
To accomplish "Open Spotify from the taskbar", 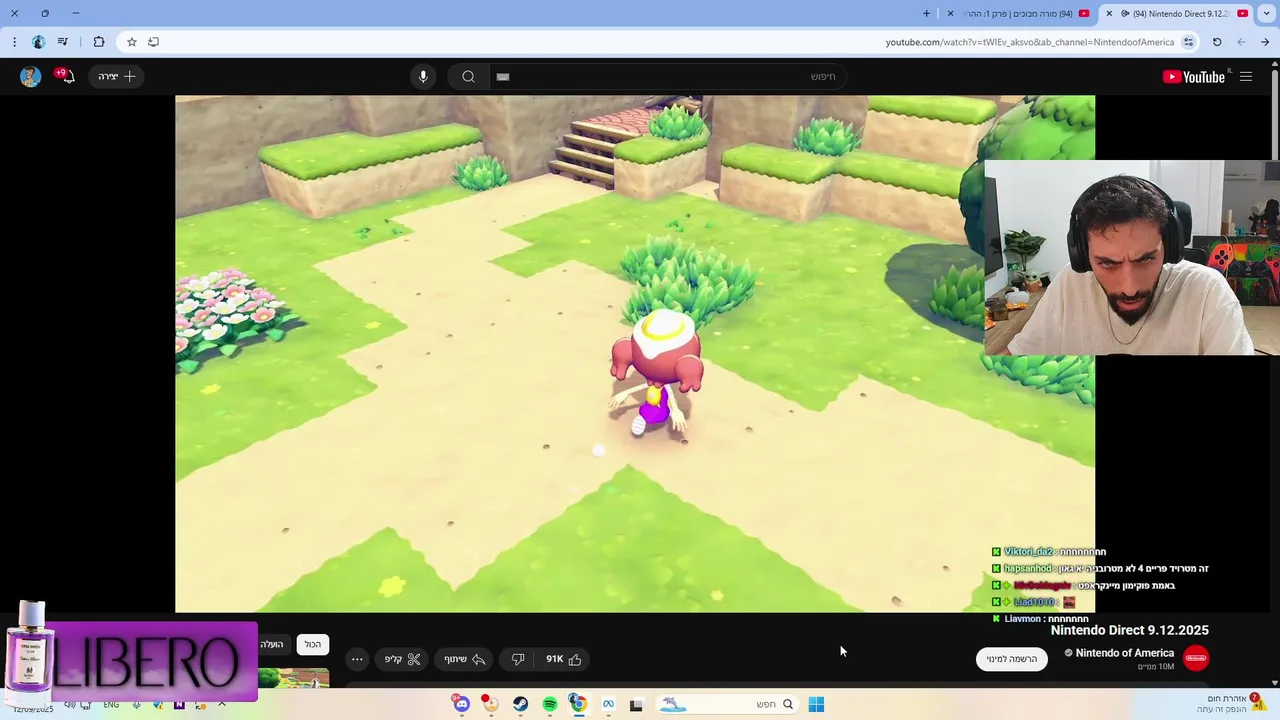I will [549, 705].
